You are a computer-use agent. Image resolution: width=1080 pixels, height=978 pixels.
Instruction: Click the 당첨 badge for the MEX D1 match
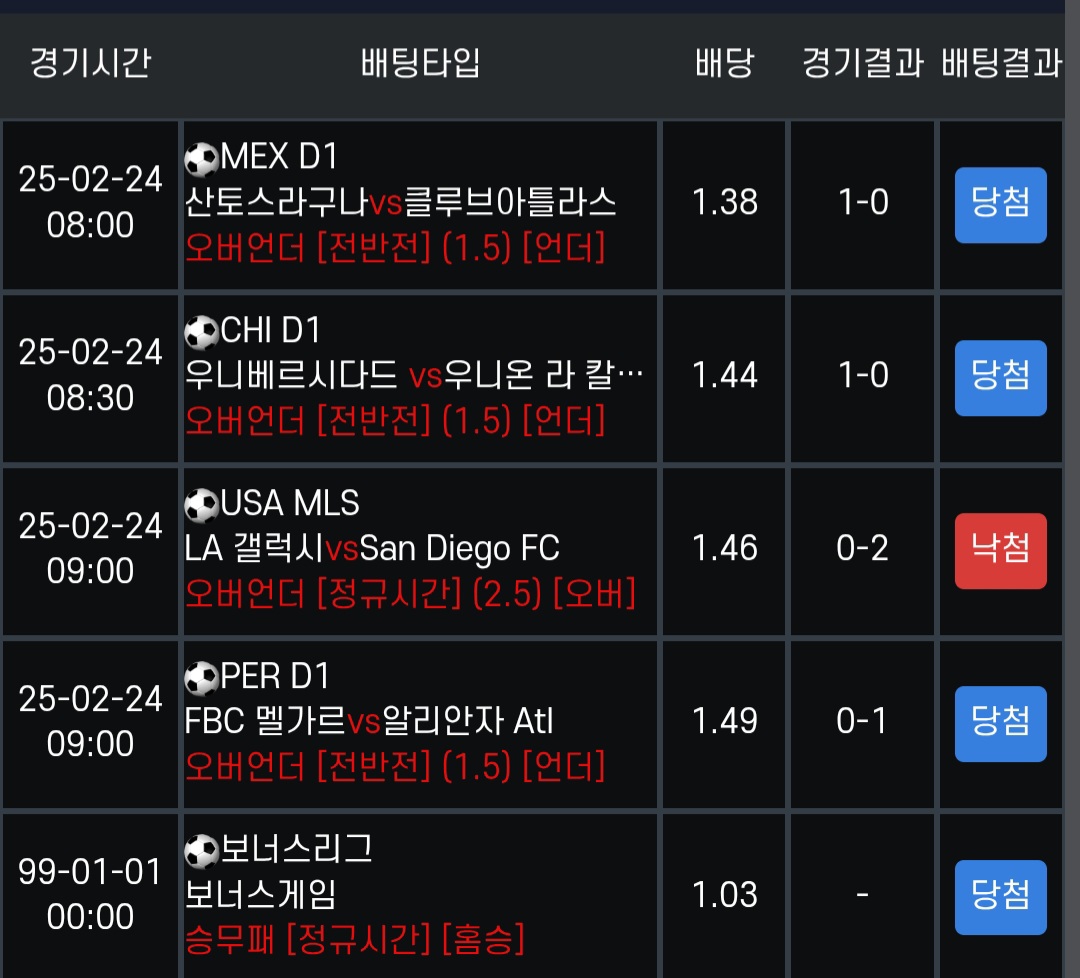tap(1000, 204)
